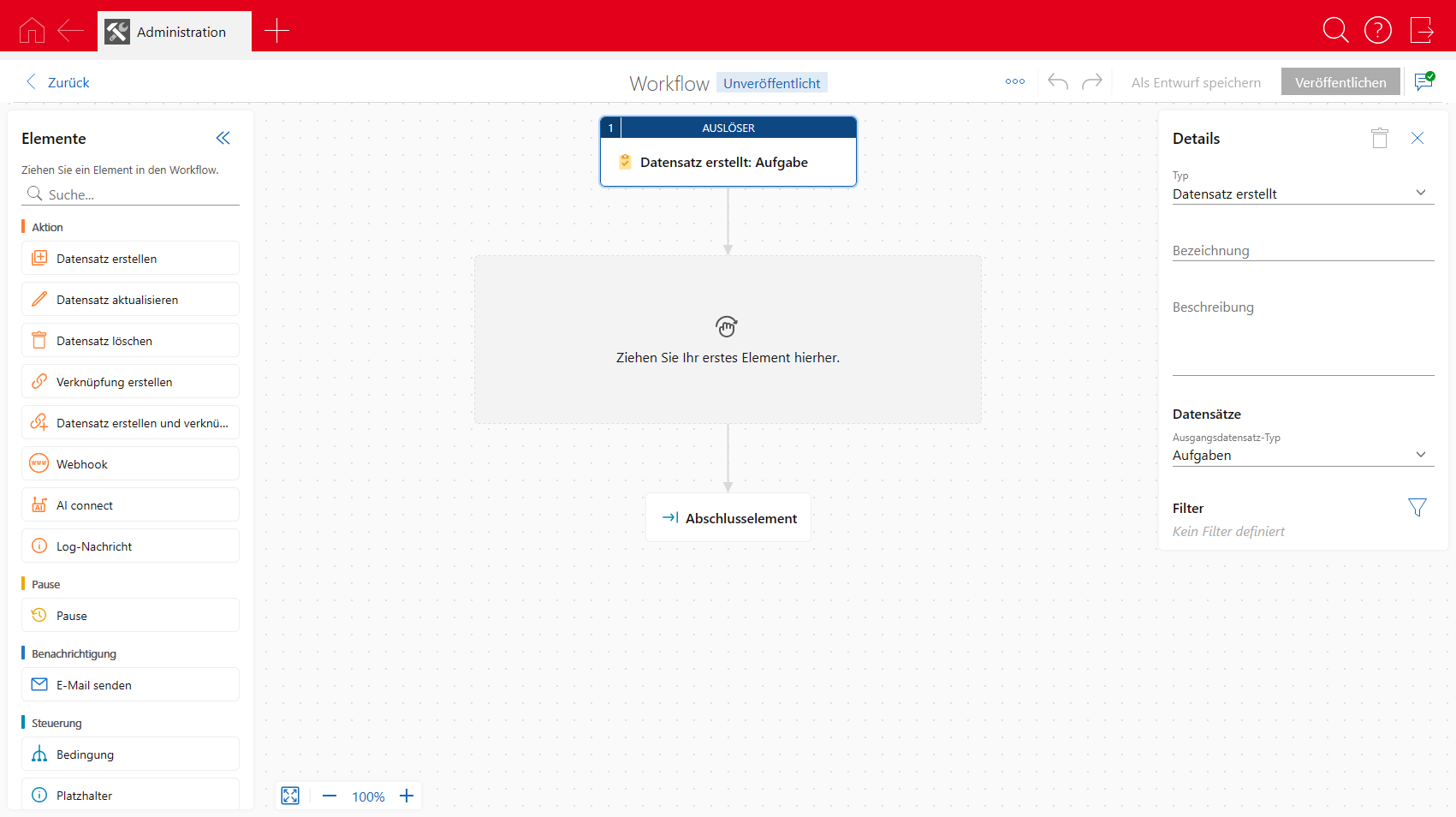Click the logout icon in top bar

coord(1421,31)
